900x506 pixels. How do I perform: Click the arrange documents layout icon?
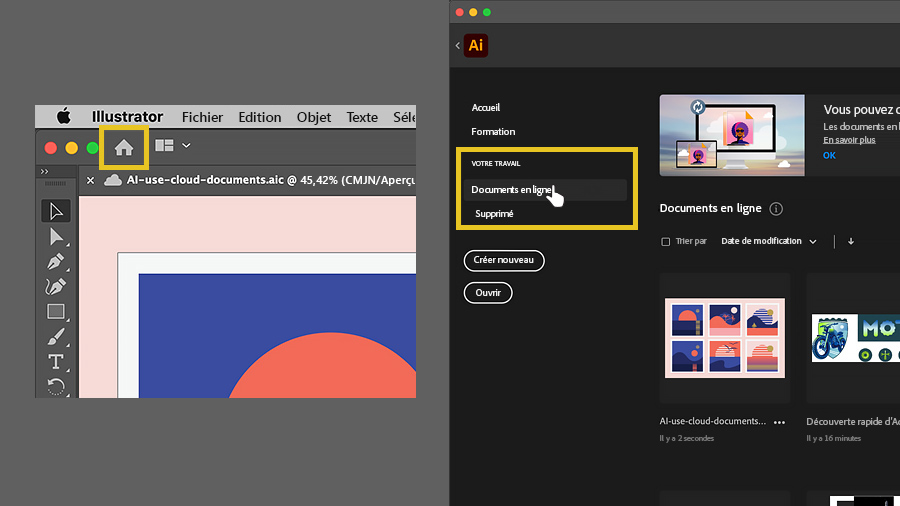[164, 146]
